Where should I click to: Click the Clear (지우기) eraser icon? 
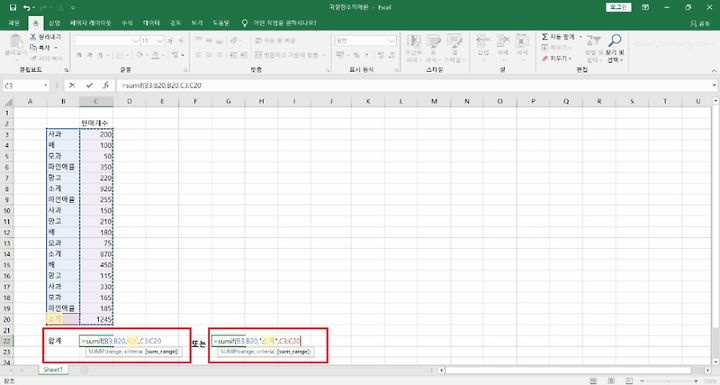tap(545, 58)
